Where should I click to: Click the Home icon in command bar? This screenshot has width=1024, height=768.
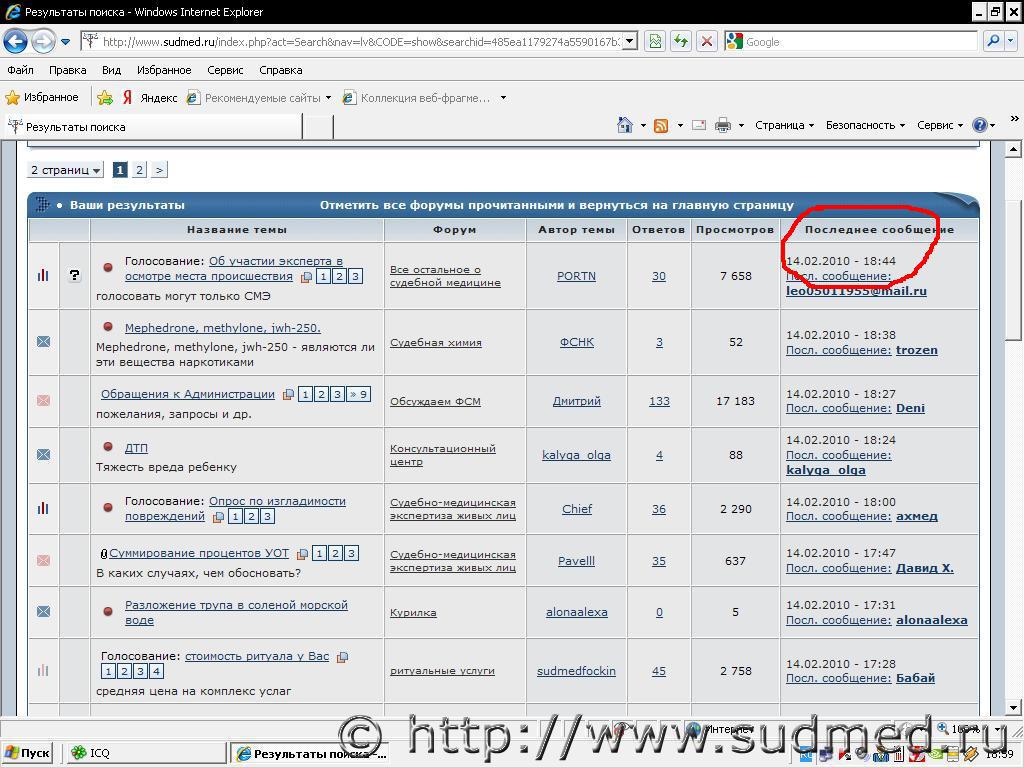pyautogui.click(x=625, y=125)
